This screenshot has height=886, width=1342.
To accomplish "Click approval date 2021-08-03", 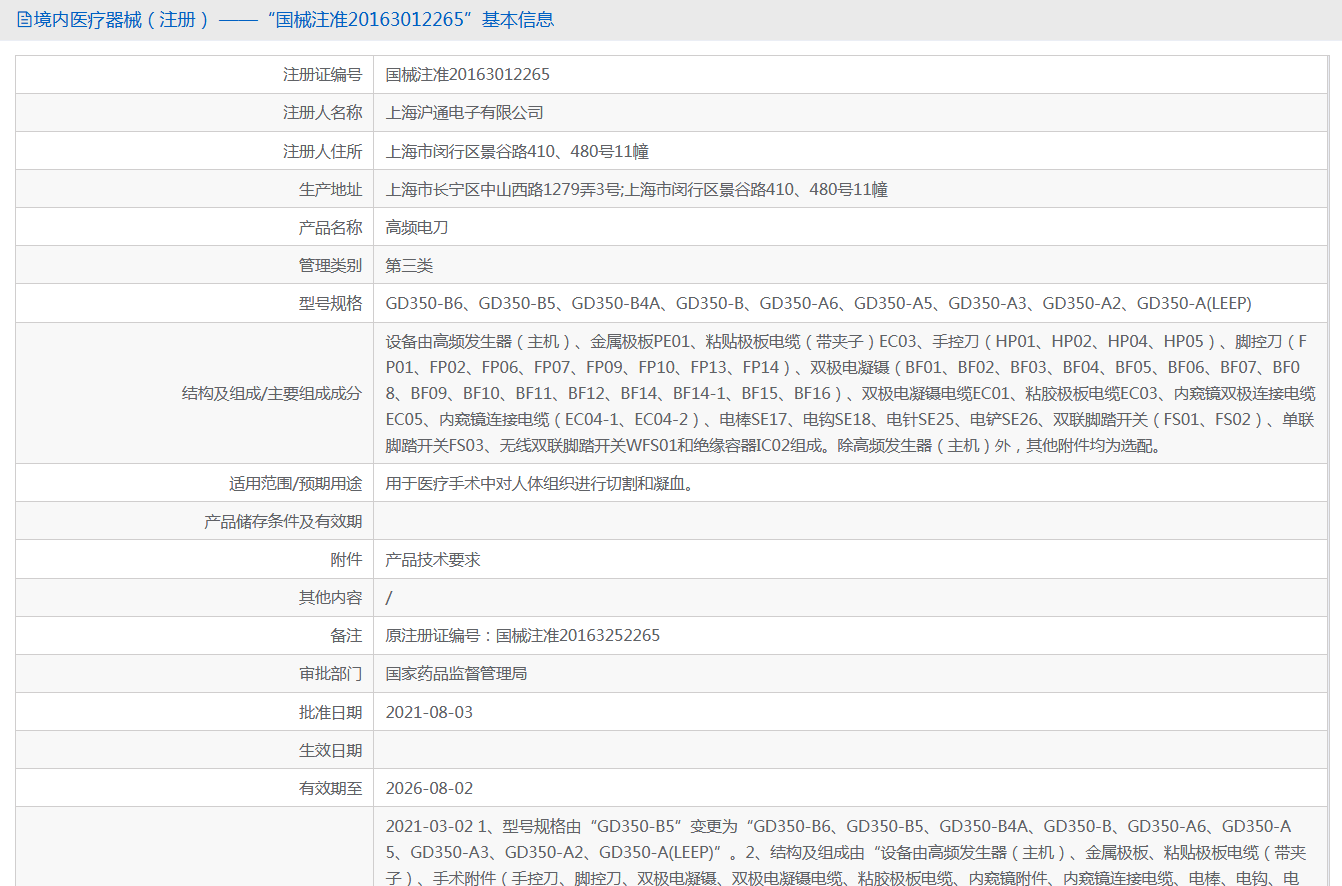I will tap(429, 712).
